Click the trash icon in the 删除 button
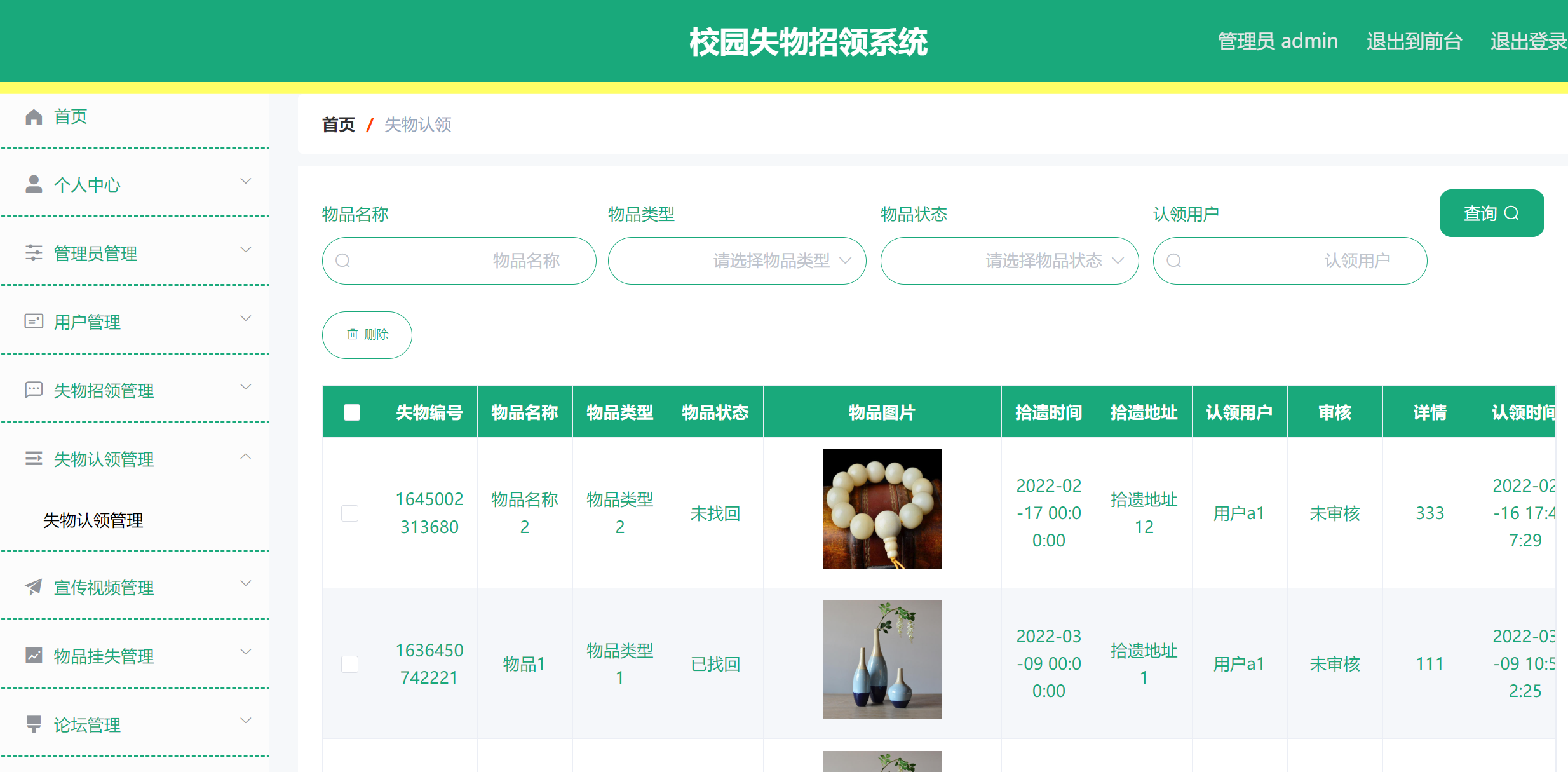 pyautogui.click(x=353, y=335)
